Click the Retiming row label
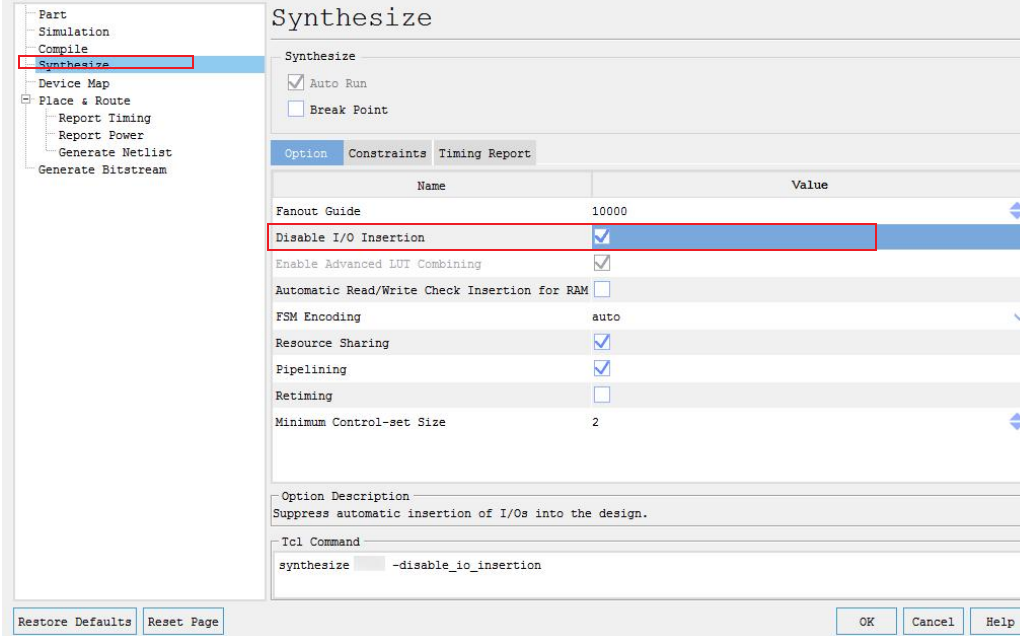 303,395
